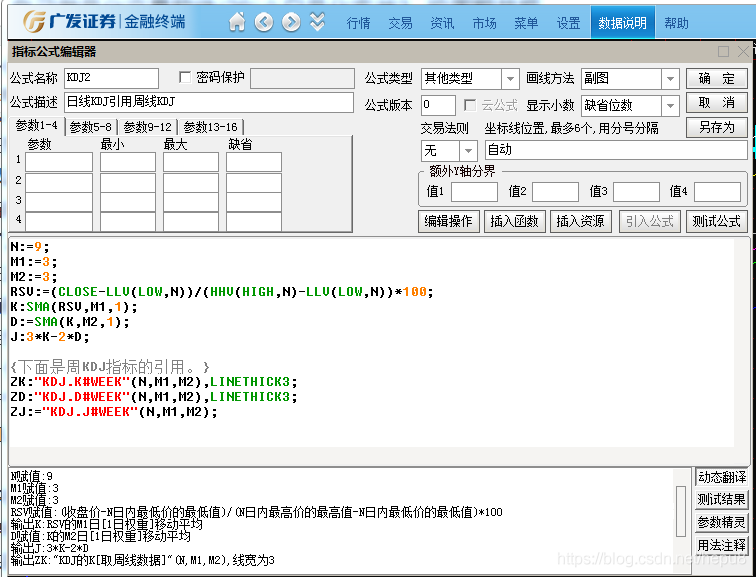756x577 pixels.
Task: Select the 数据说明 menu item
Action: tap(622, 23)
